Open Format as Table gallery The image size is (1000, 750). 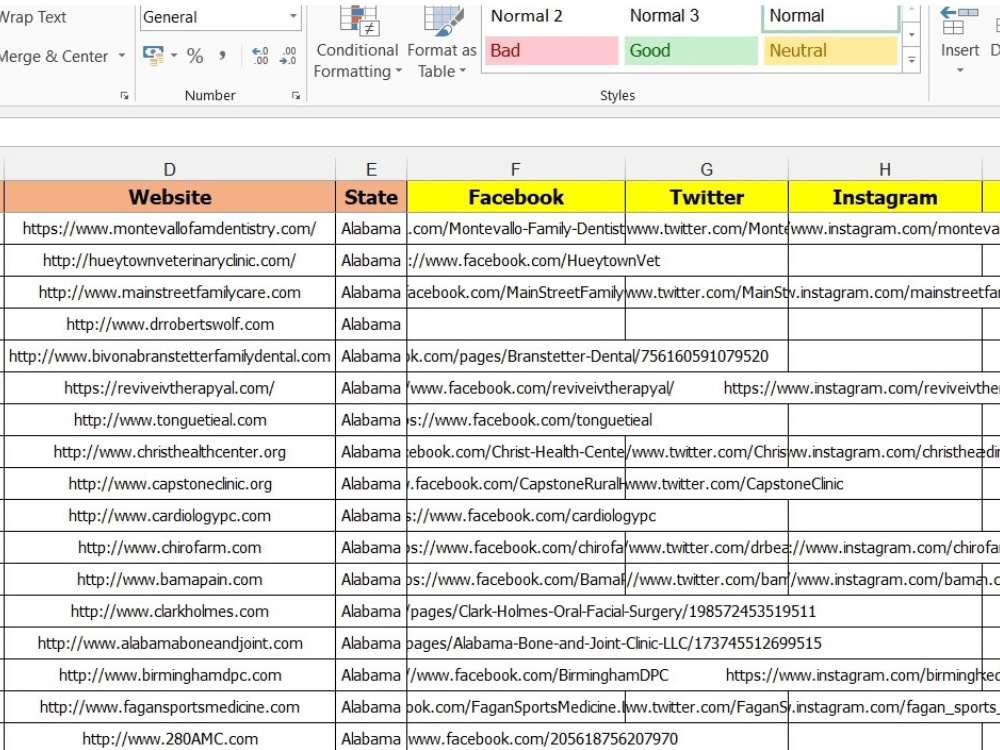click(442, 43)
